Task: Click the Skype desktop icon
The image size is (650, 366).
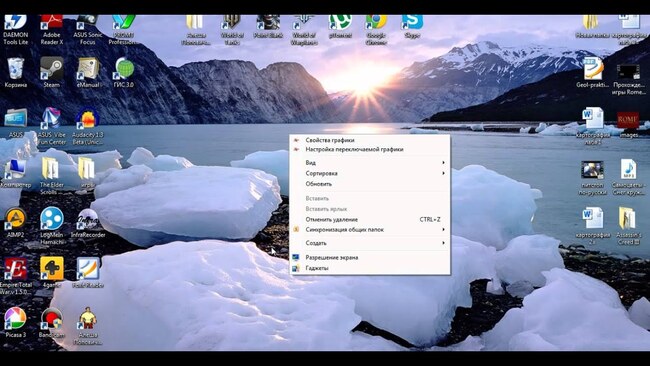Action: [x=412, y=27]
